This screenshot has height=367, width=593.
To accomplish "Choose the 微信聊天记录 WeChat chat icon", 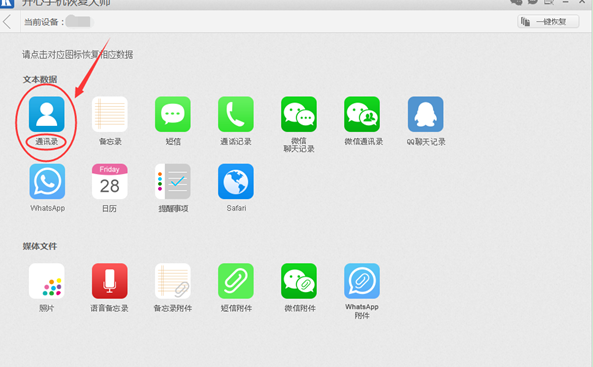I will (x=299, y=114).
